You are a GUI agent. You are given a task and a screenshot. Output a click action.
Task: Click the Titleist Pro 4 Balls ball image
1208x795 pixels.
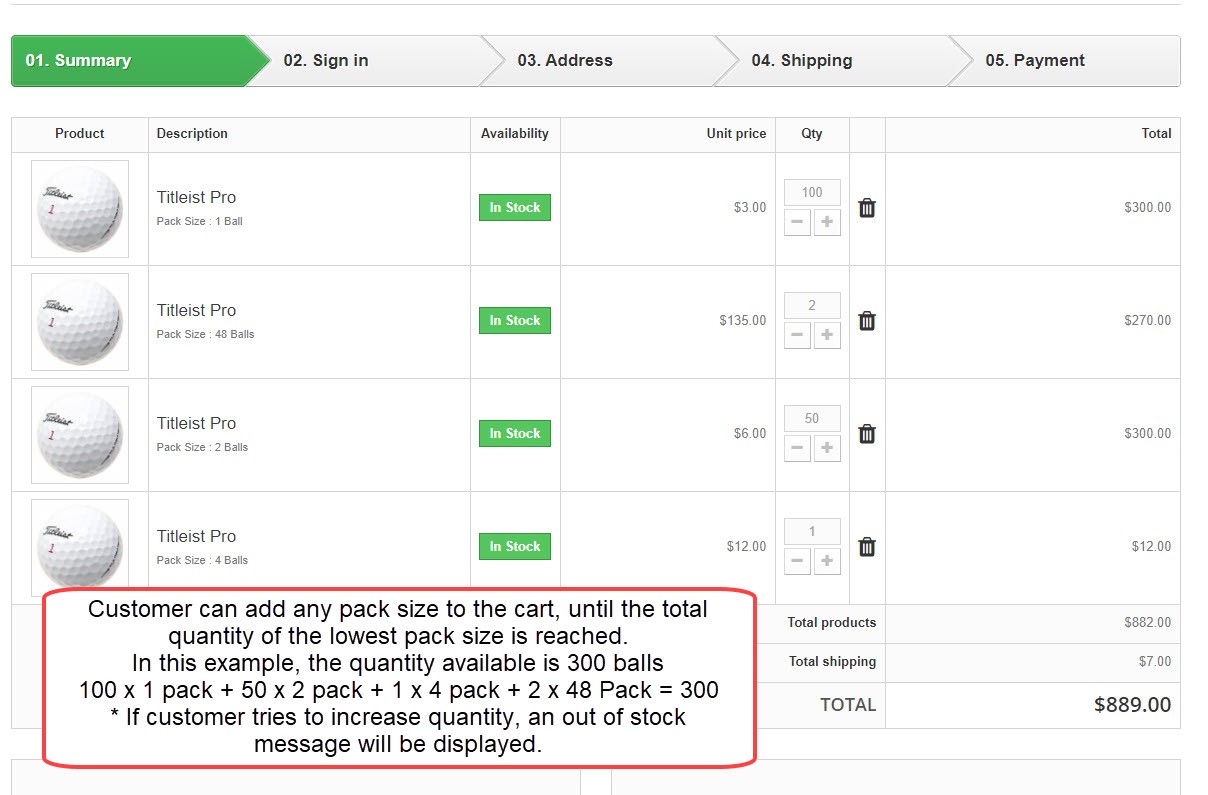point(80,545)
